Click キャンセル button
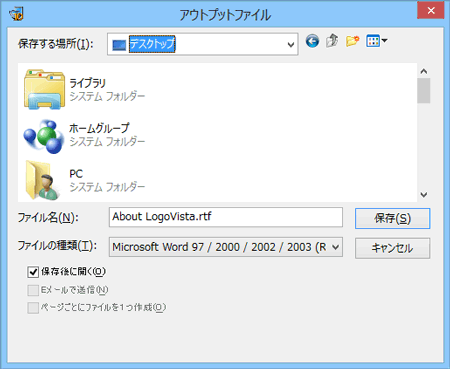Image resolution: width=450 pixels, height=369 pixels. tap(392, 248)
